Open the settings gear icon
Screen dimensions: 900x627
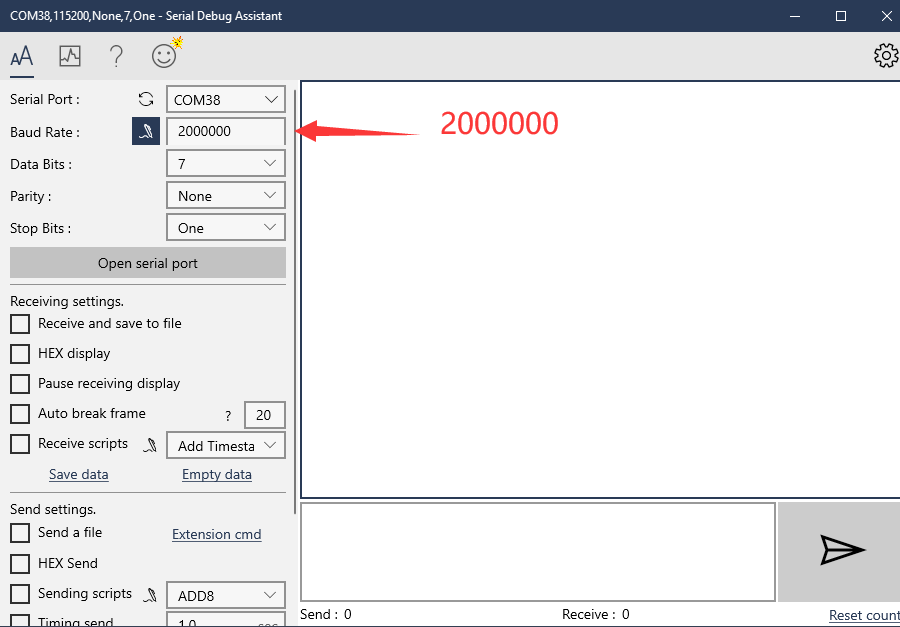pos(886,56)
